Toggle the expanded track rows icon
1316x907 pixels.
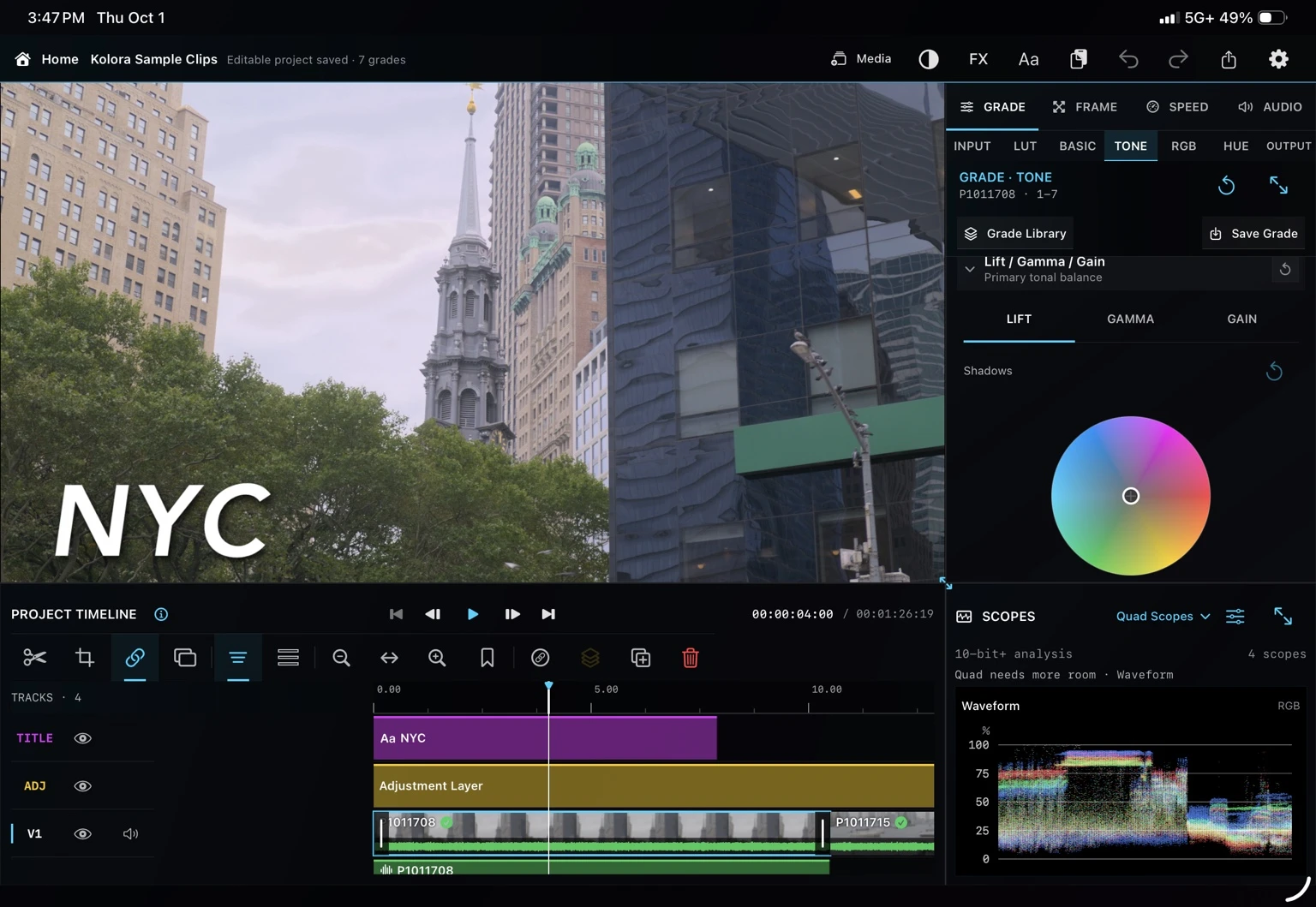pos(288,658)
